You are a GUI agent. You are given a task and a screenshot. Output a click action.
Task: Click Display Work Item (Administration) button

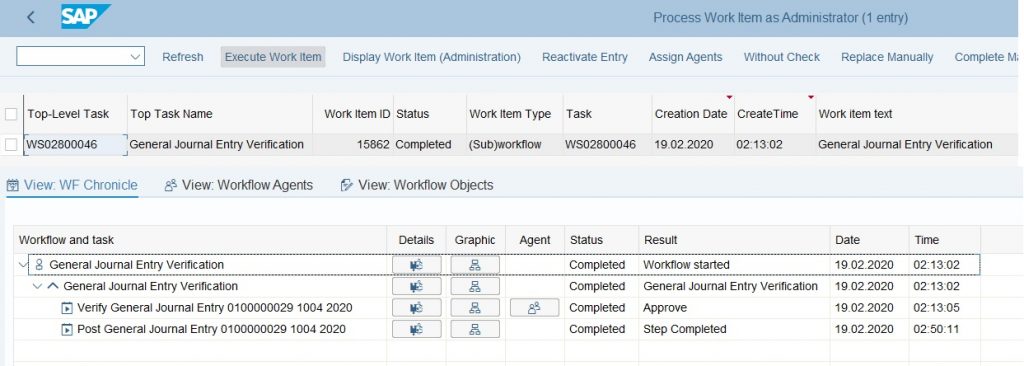pyautogui.click(x=432, y=57)
